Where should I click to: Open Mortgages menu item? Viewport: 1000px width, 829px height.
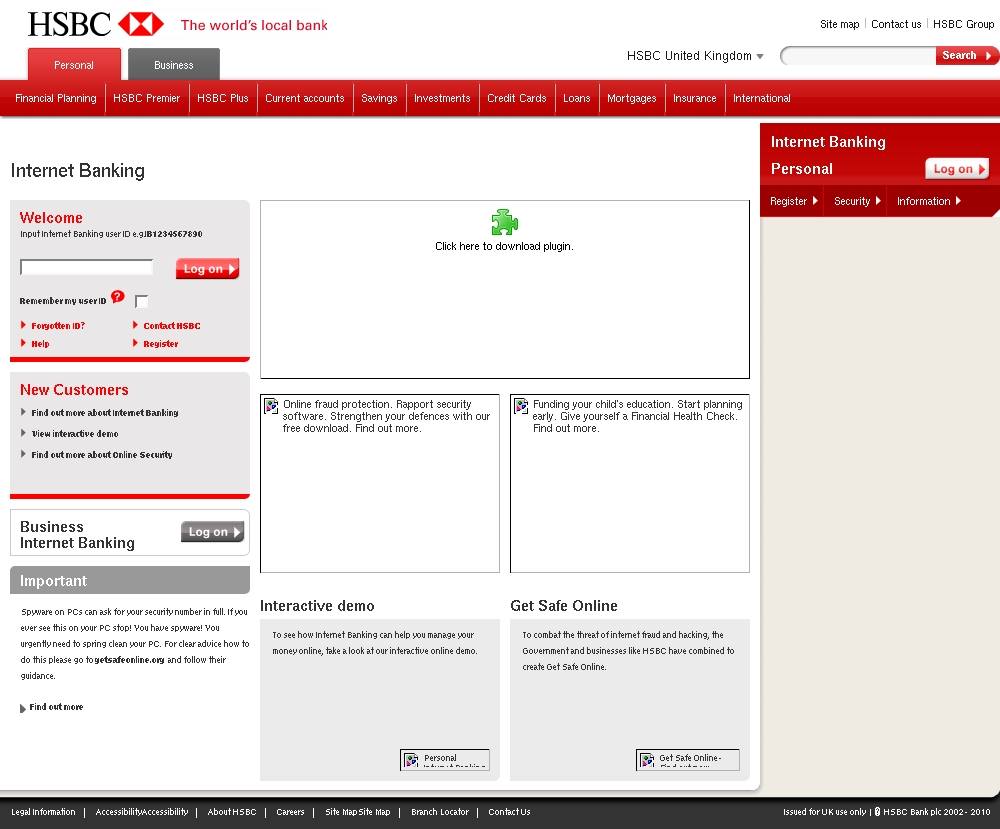pyautogui.click(x=631, y=98)
